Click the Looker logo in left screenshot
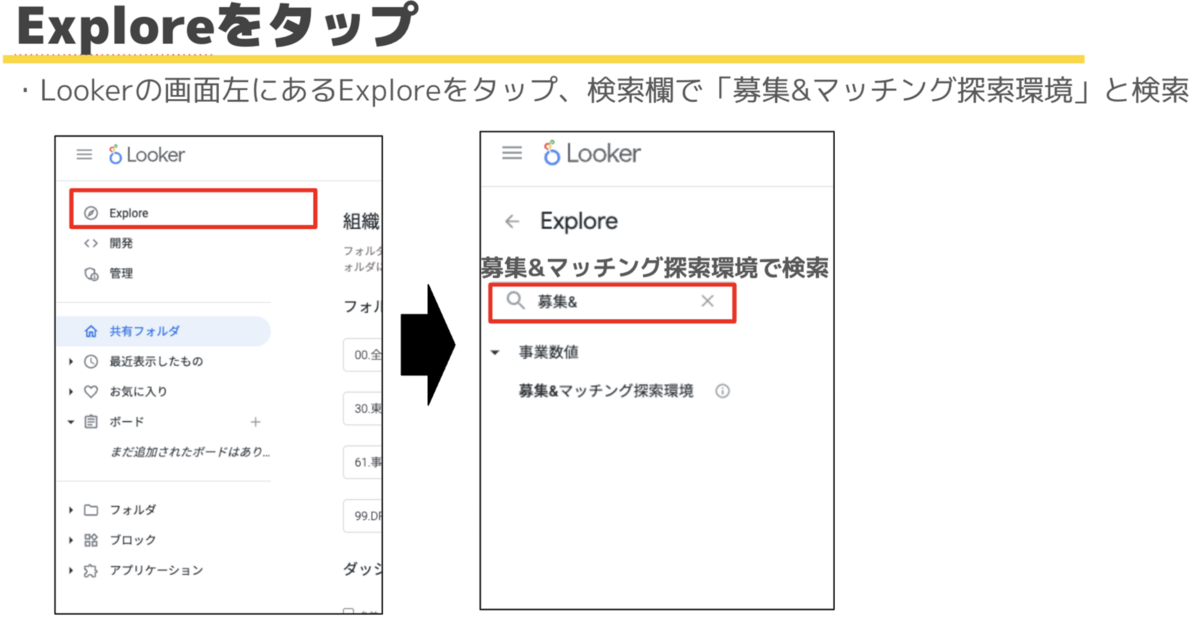 (x=146, y=155)
